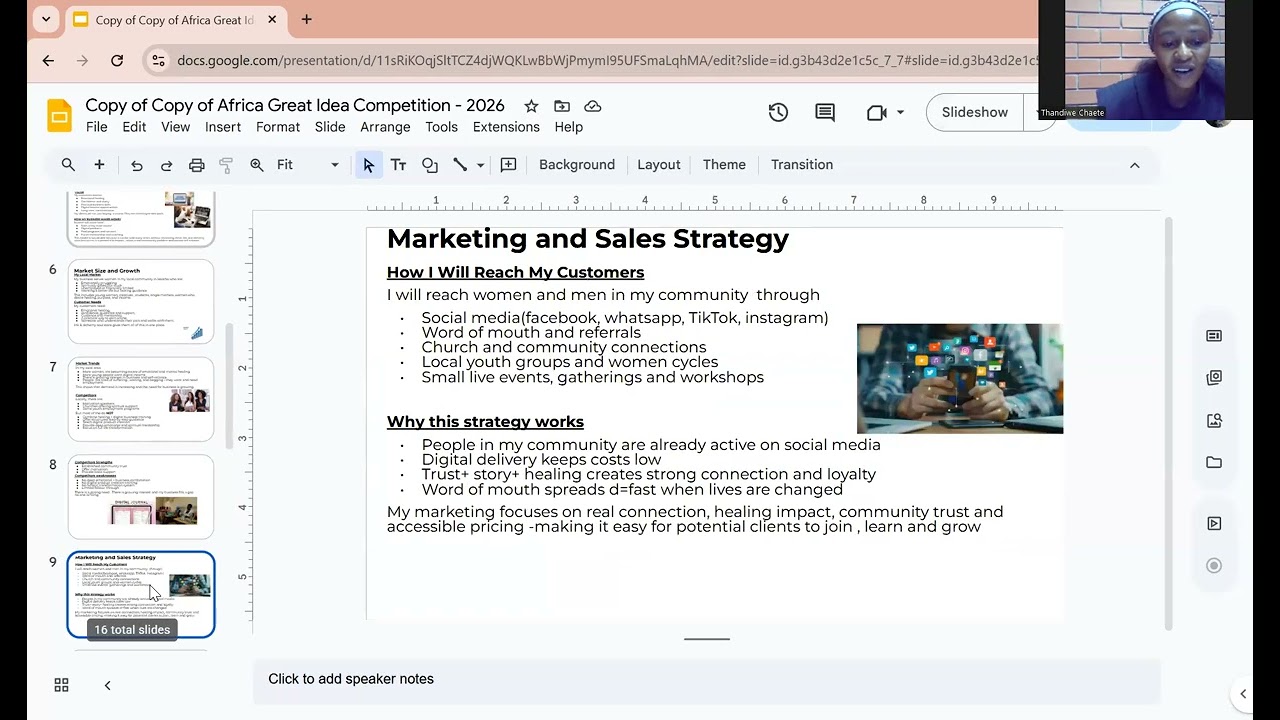Go back in the browser
This screenshot has width=1280, height=720.
click(48, 61)
